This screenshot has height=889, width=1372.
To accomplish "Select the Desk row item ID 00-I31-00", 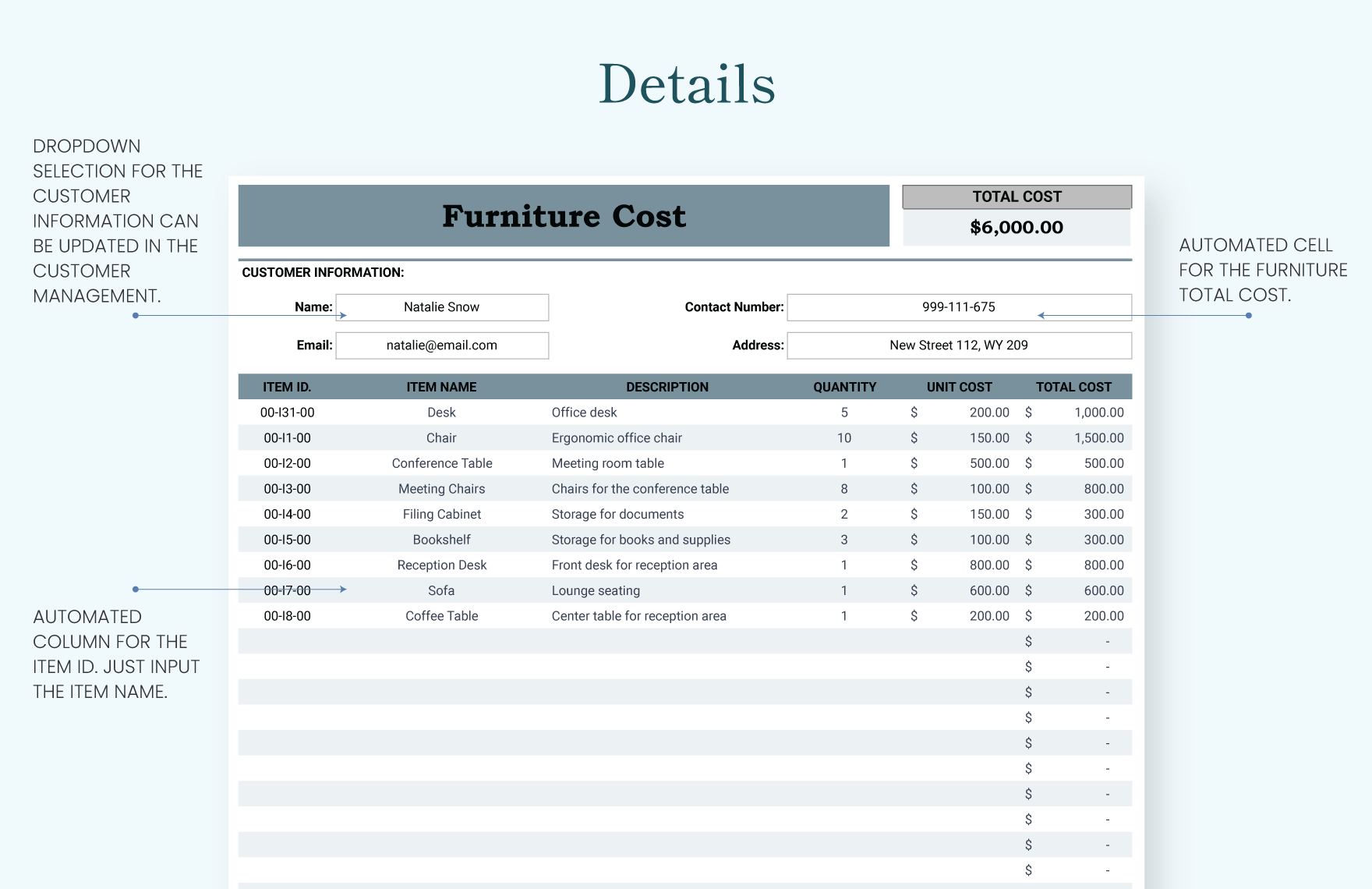I will [x=286, y=412].
